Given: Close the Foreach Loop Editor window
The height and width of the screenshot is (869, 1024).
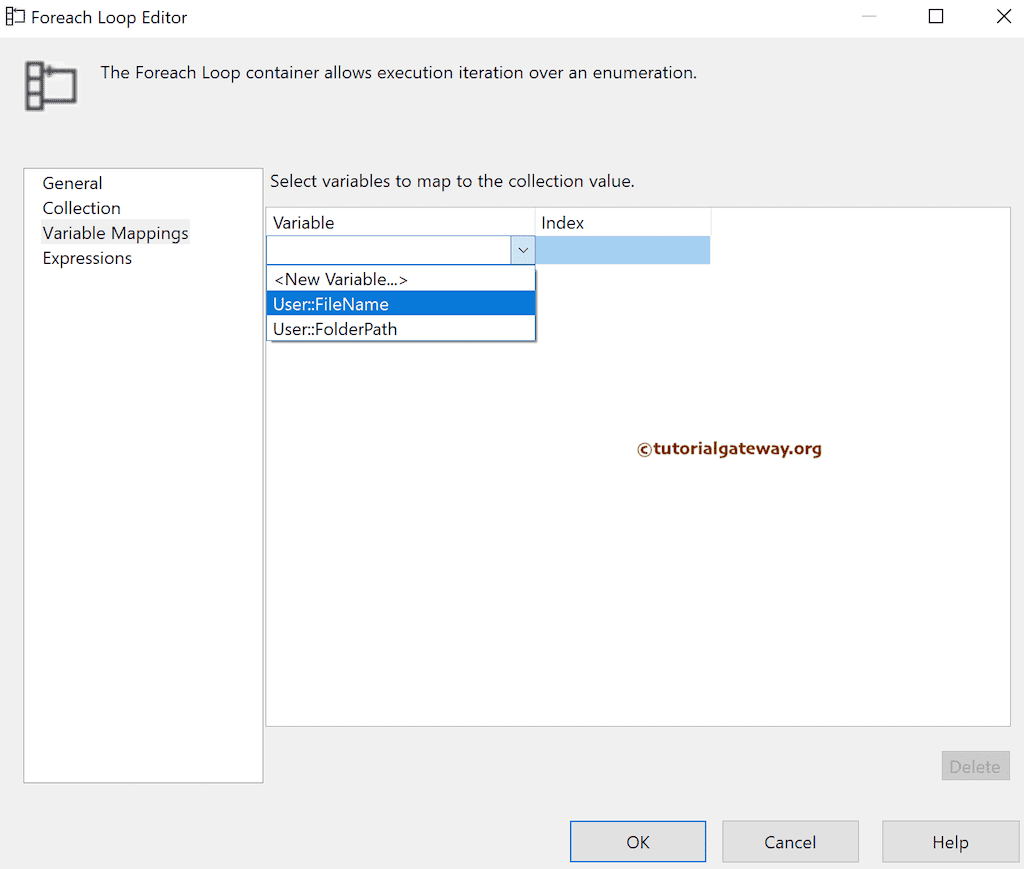Looking at the screenshot, I should 1003,16.
